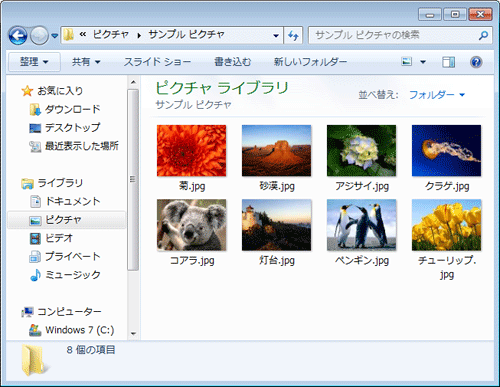Click the 8 個の項目 status text

[91, 350]
